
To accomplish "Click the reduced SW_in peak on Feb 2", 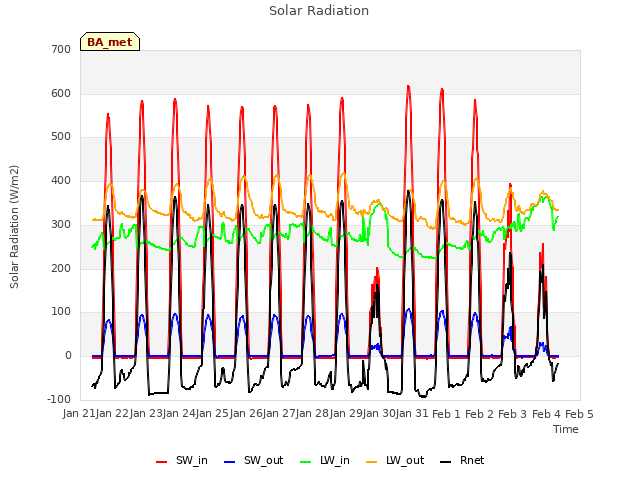I will point(510,184).
